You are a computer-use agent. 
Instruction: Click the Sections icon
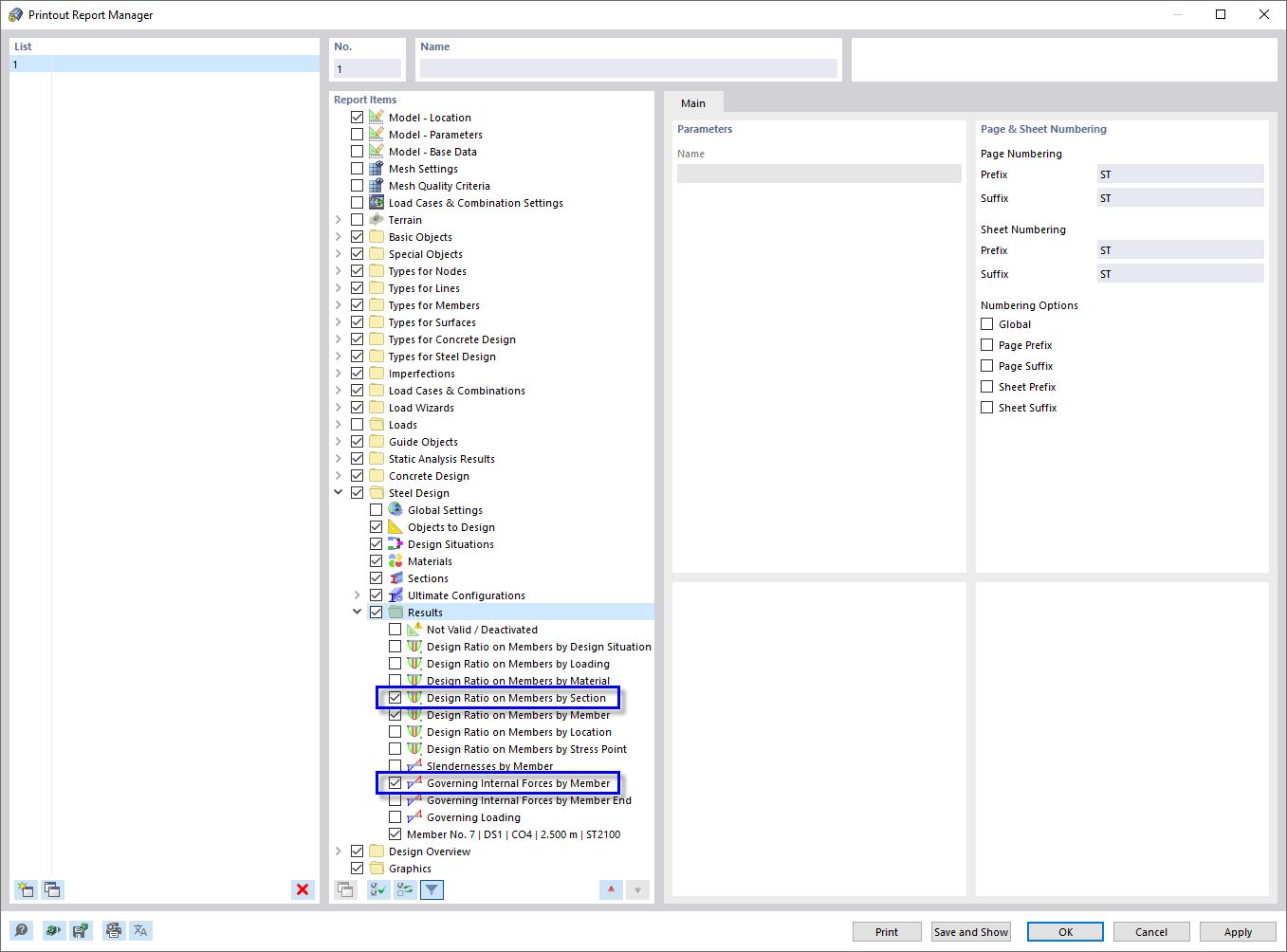pos(395,578)
